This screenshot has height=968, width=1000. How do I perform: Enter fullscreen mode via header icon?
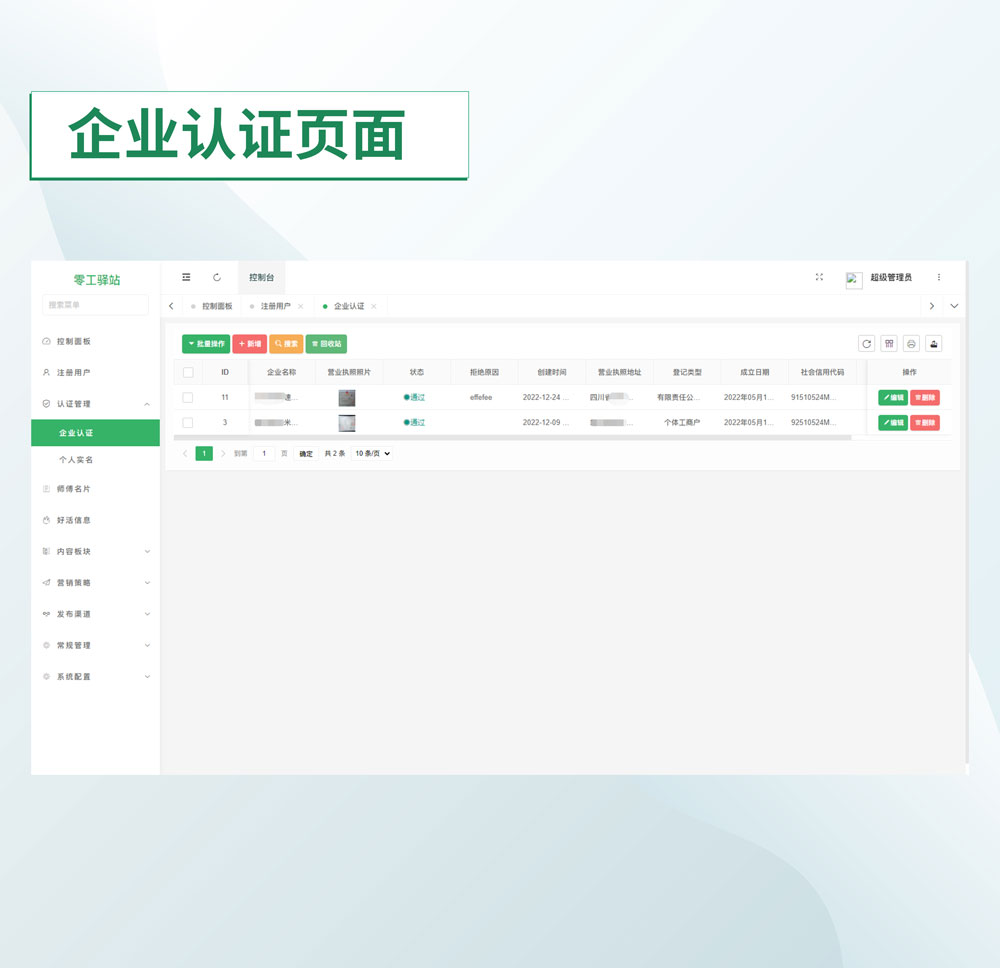819,277
